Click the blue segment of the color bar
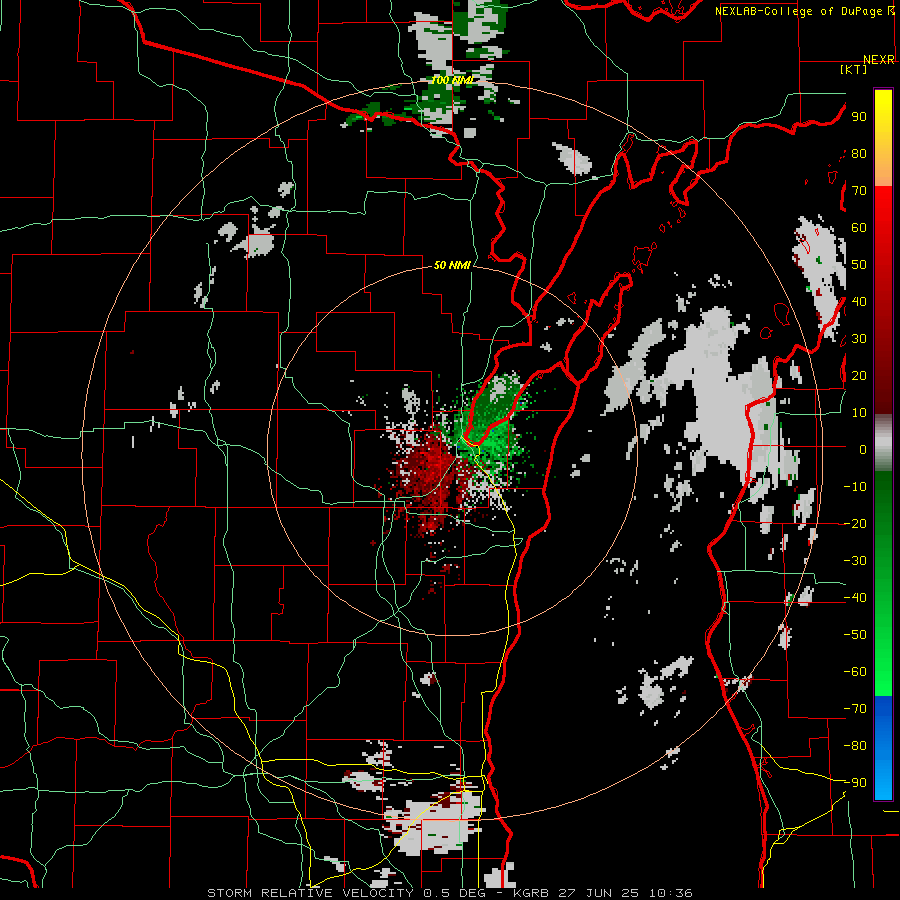The height and width of the screenshot is (900, 900). tap(883, 748)
